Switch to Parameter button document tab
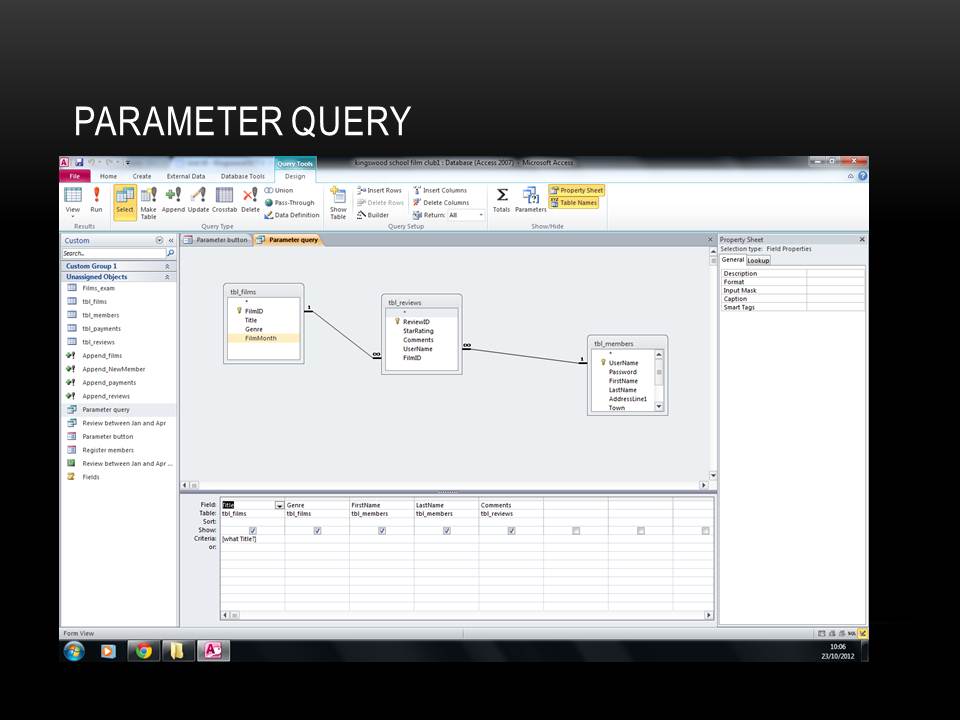Image resolution: width=960 pixels, height=720 pixels. (217, 240)
